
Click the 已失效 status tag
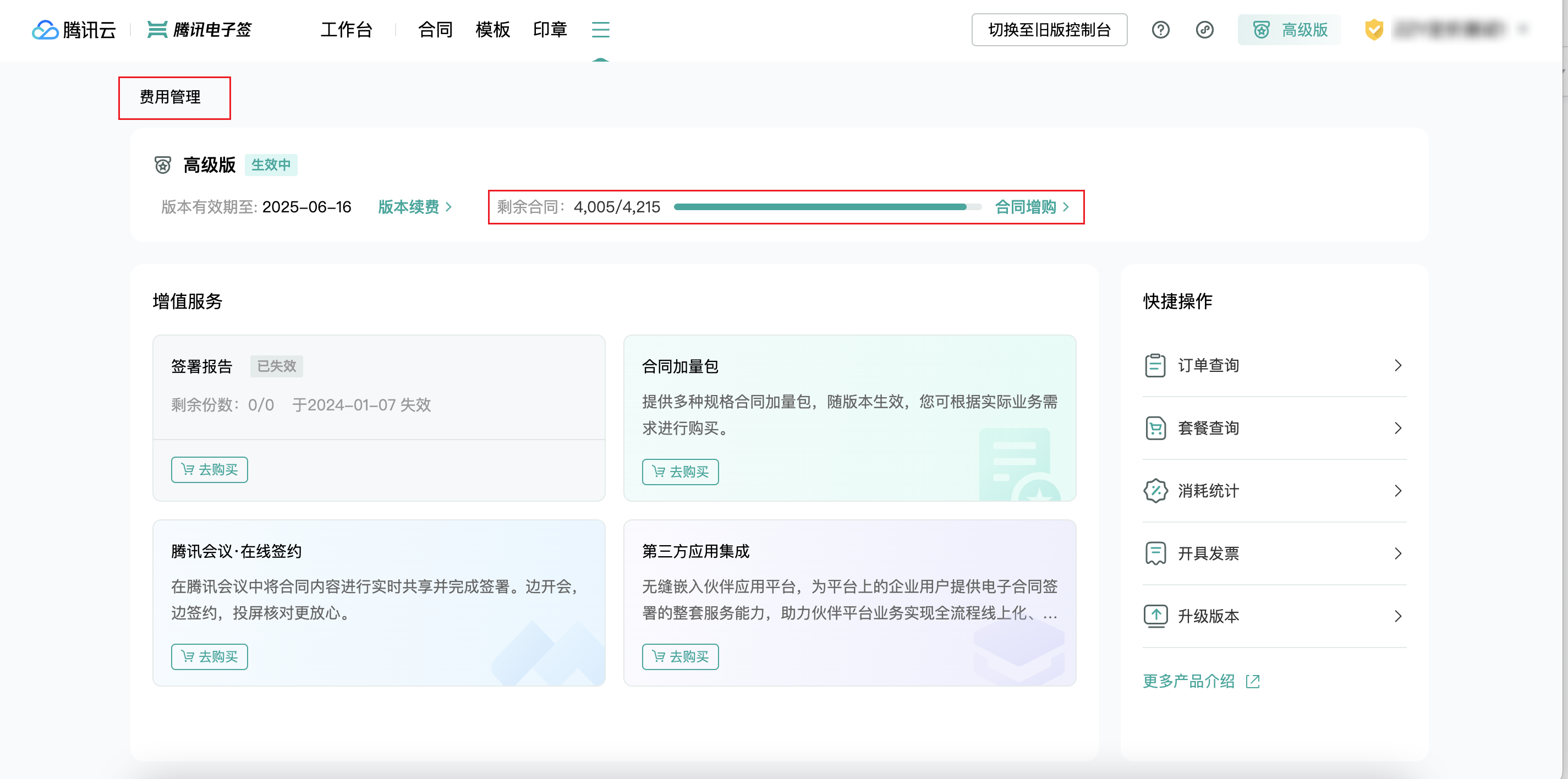click(276, 366)
